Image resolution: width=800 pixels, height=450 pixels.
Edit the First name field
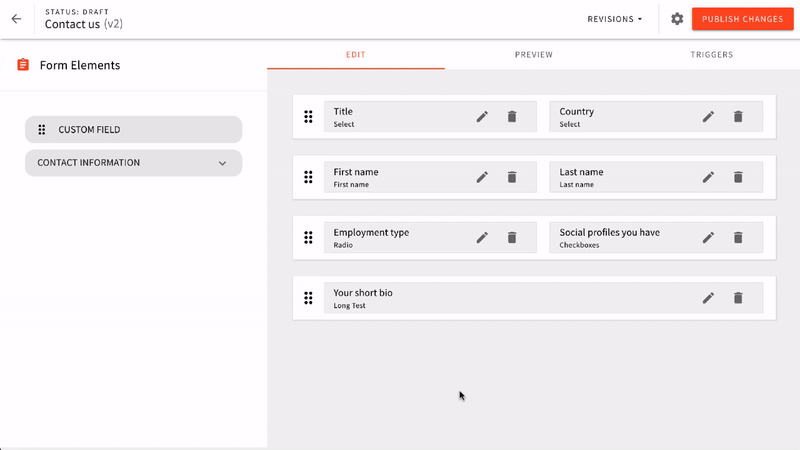[482, 177]
